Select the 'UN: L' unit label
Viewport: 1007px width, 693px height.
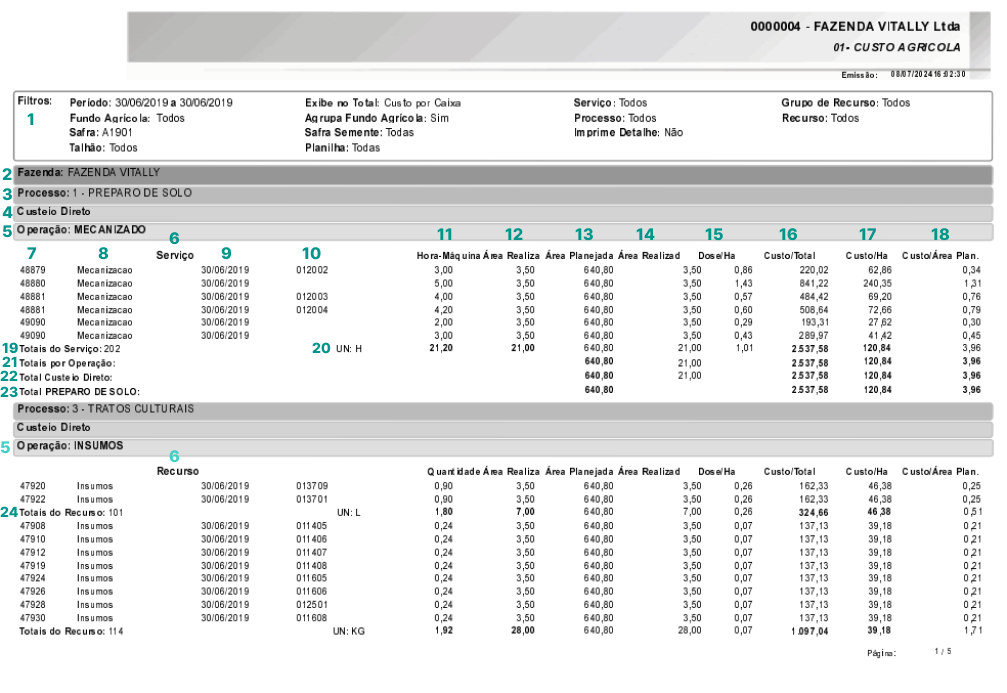[349, 513]
